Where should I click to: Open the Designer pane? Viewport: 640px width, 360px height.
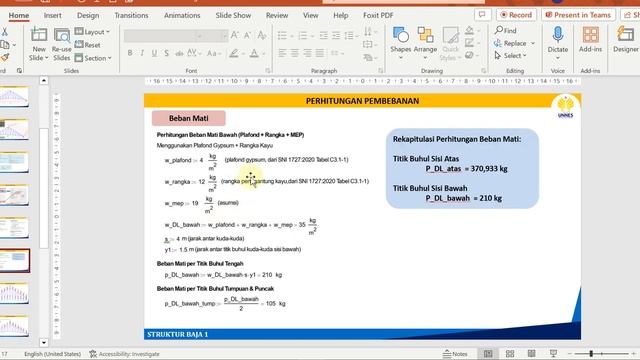(626, 40)
